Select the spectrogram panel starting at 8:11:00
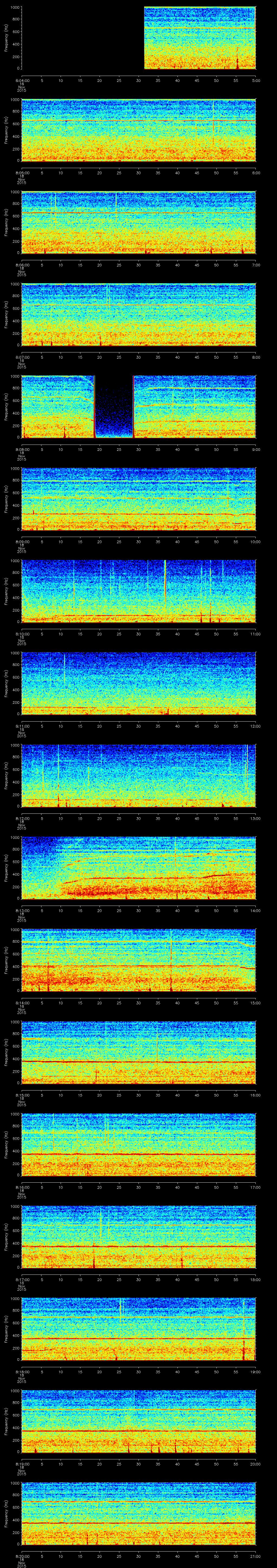The height and width of the screenshot is (1568, 277). (139, 683)
